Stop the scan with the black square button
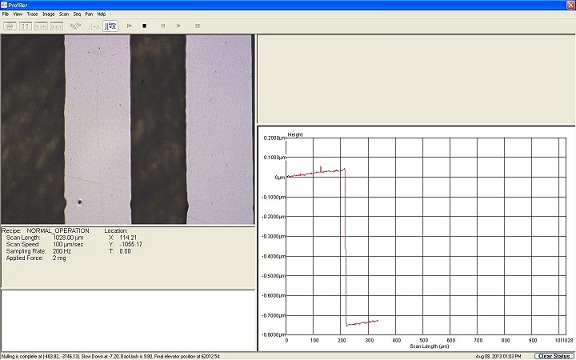The height and width of the screenshot is (360, 576). pyautogui.click(x=144, y=26)
